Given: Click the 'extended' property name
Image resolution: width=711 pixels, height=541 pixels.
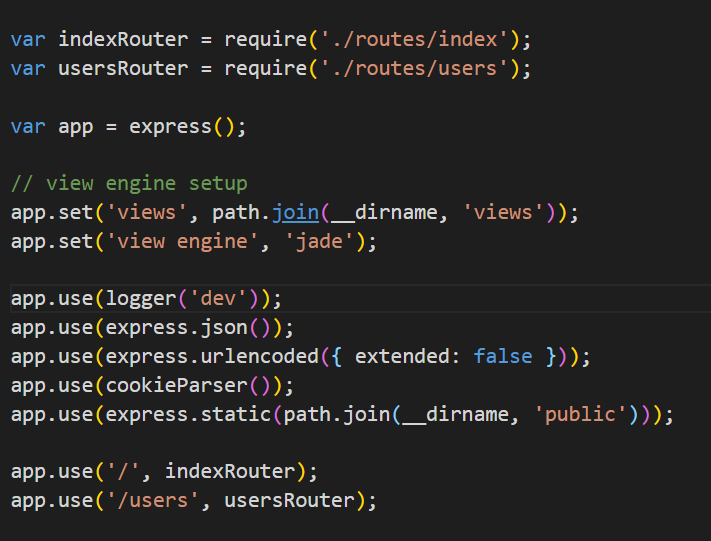Looking at the screenshot, I should tap(403, 357).
